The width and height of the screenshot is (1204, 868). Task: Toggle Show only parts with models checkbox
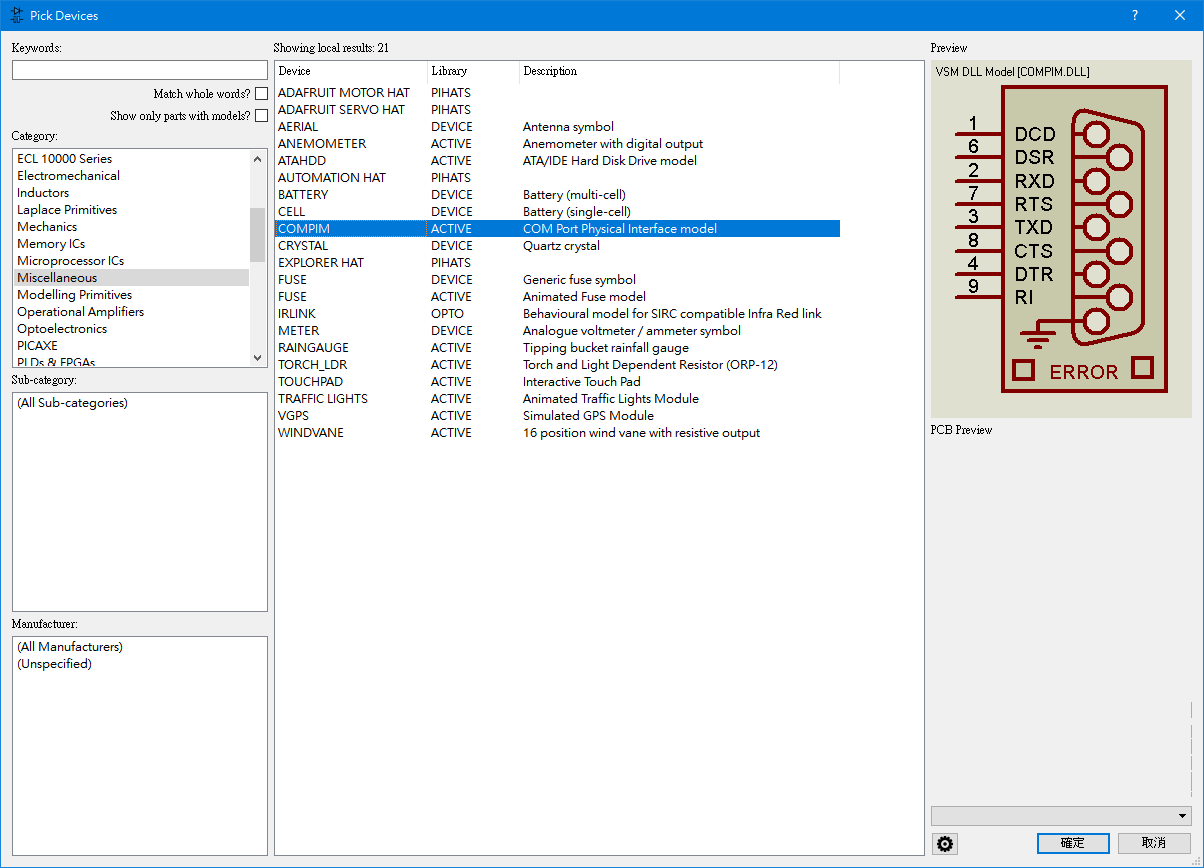(261, 116)
